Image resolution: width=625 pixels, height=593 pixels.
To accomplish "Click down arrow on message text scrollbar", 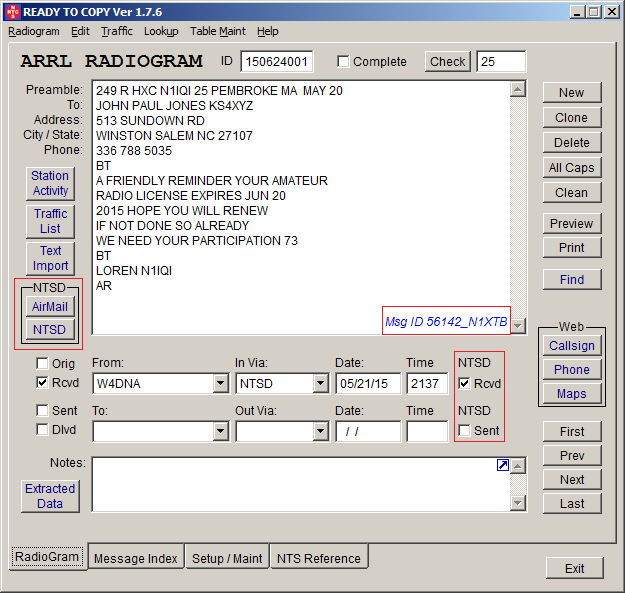I will 517,326.
